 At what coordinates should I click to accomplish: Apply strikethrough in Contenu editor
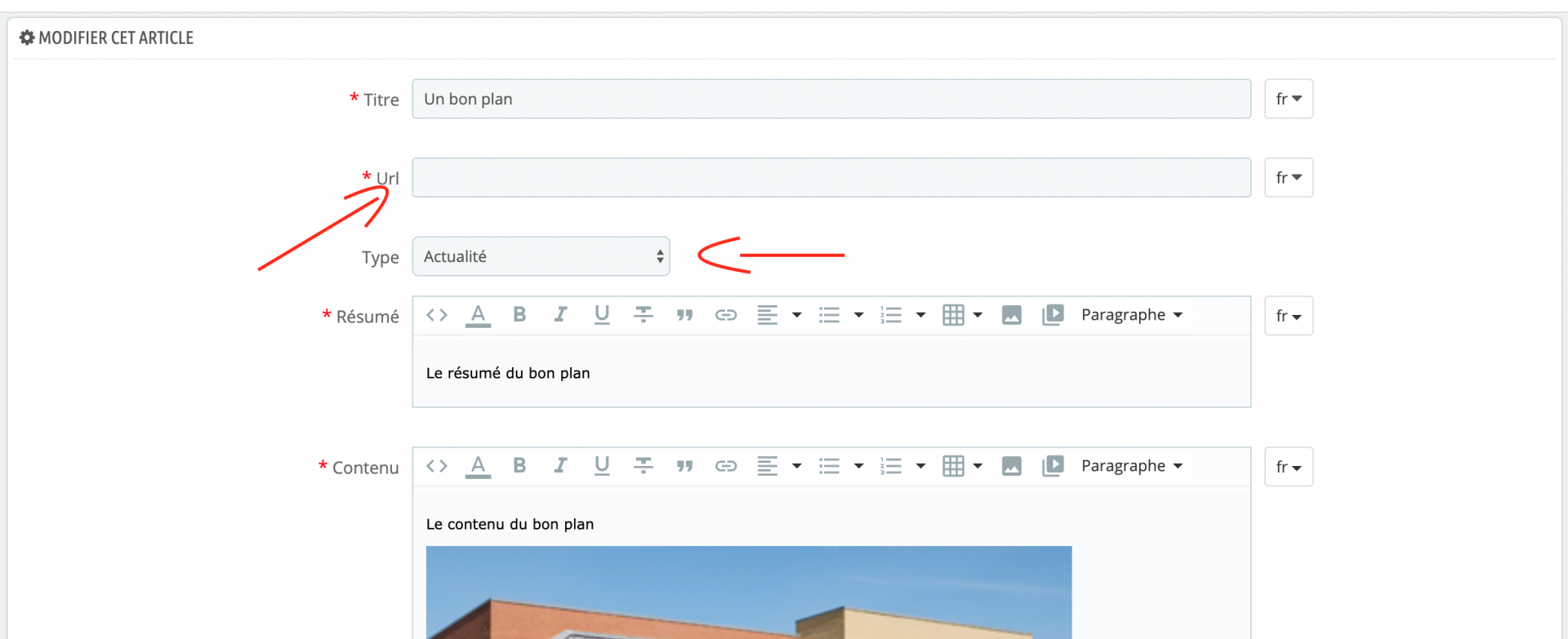pos(644,466)
